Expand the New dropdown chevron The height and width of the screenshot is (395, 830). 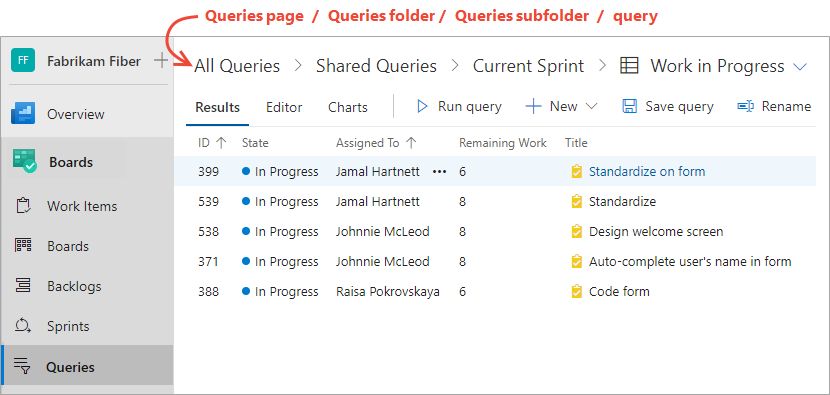coord(591,106)
